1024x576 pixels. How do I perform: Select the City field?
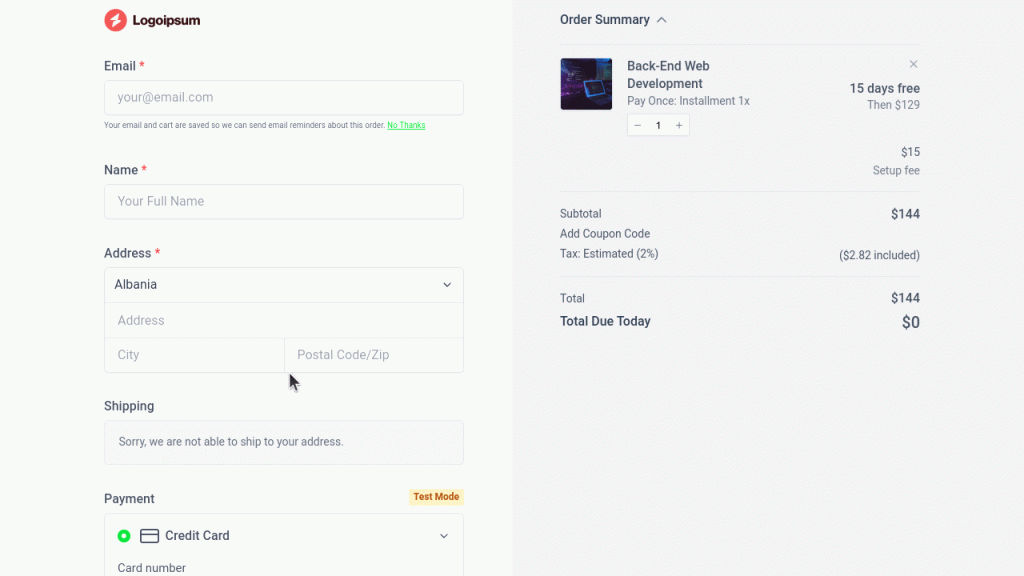click(x=194, y=354)
